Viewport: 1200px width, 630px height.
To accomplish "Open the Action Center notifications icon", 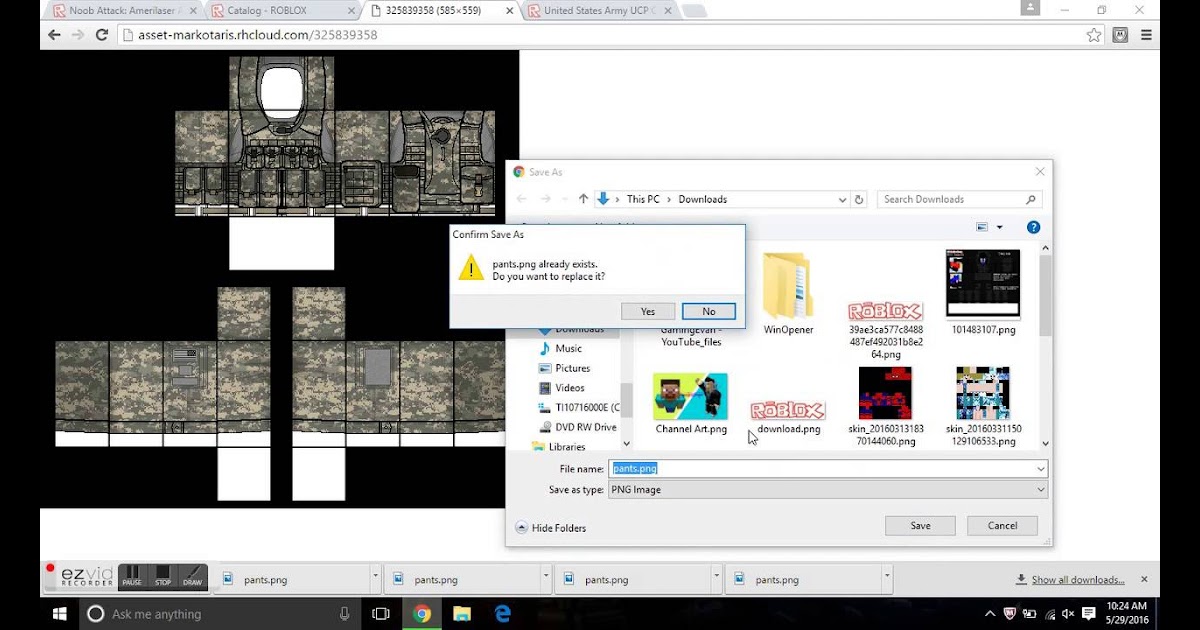I will pos(1089,613).
